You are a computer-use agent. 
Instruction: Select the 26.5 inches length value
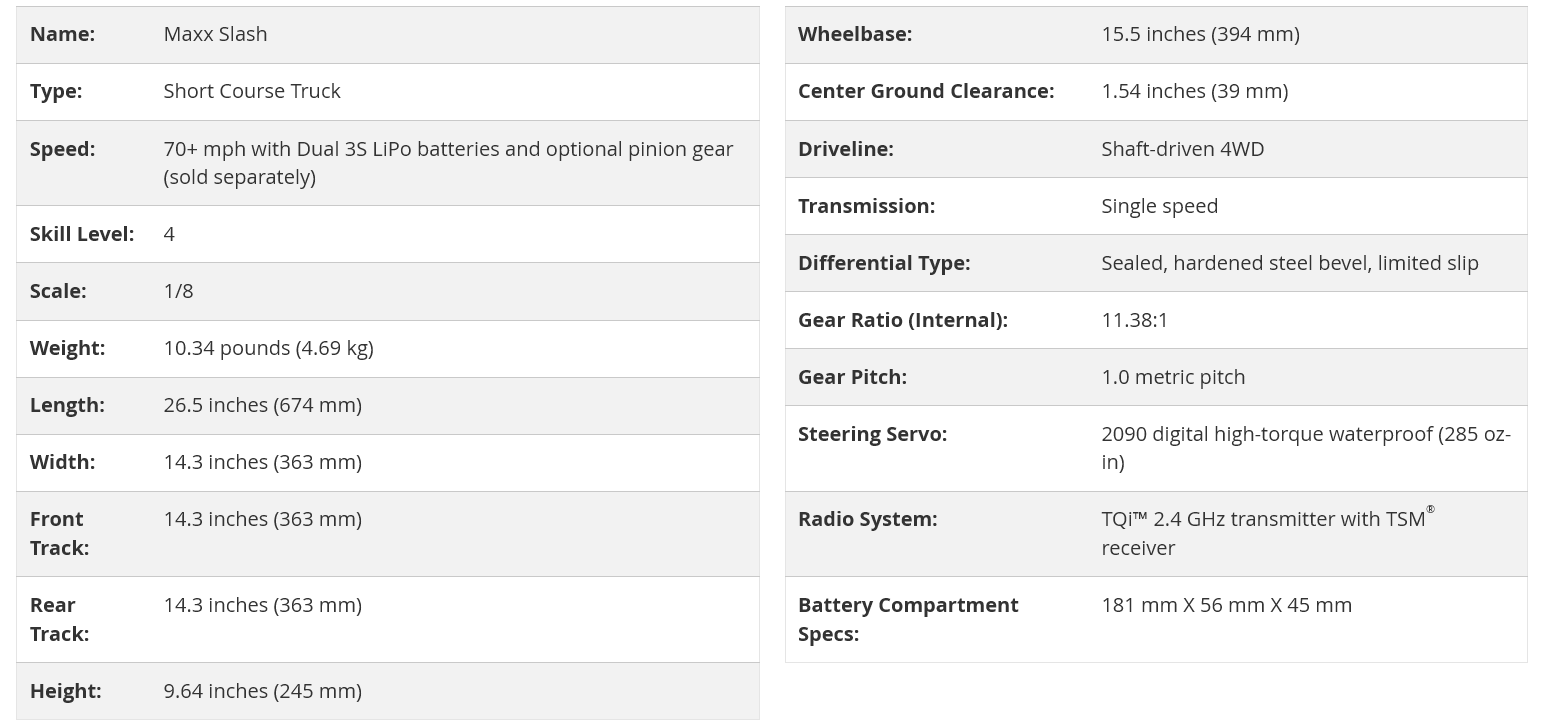pos(262,405)
